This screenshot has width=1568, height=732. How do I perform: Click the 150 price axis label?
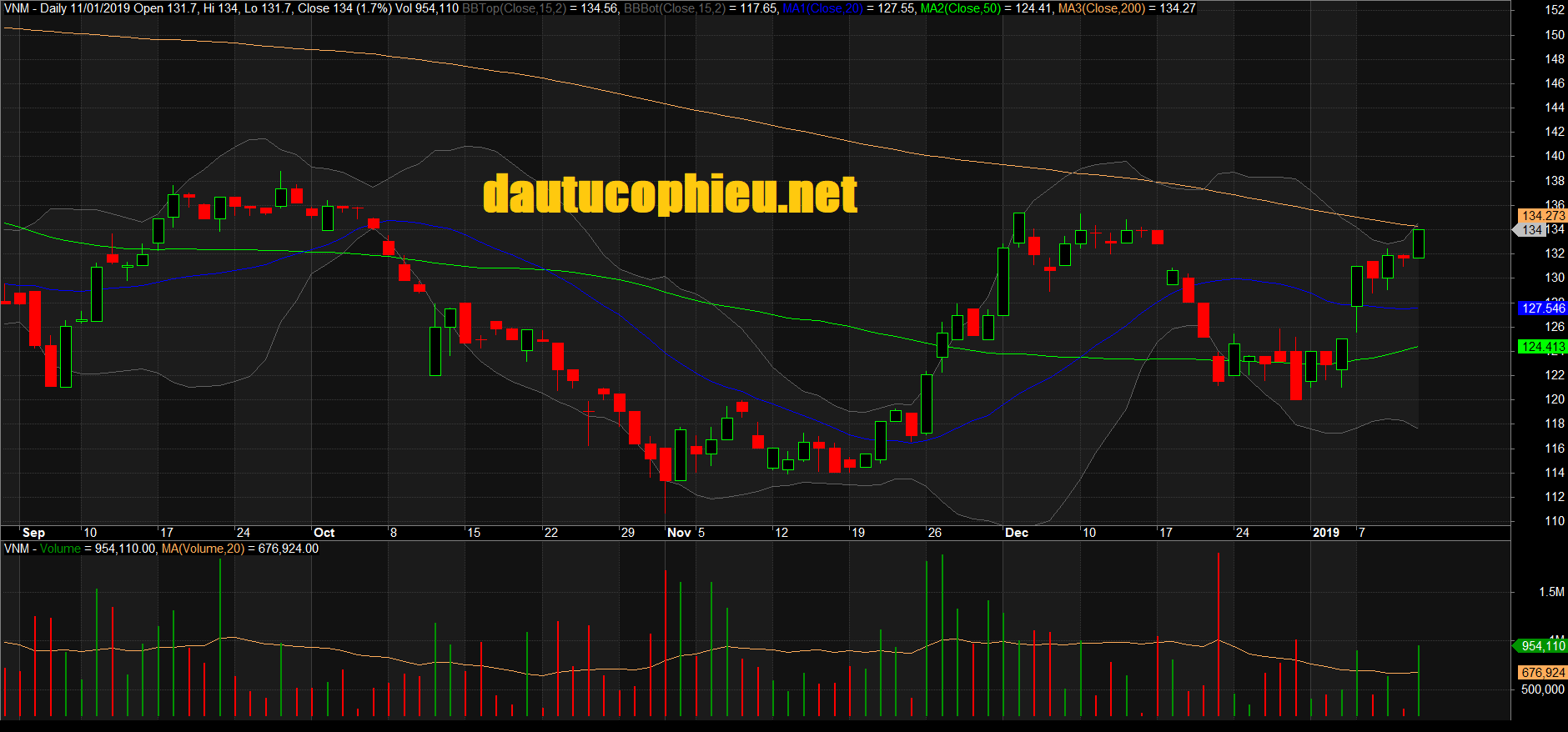click(1555, 35)
